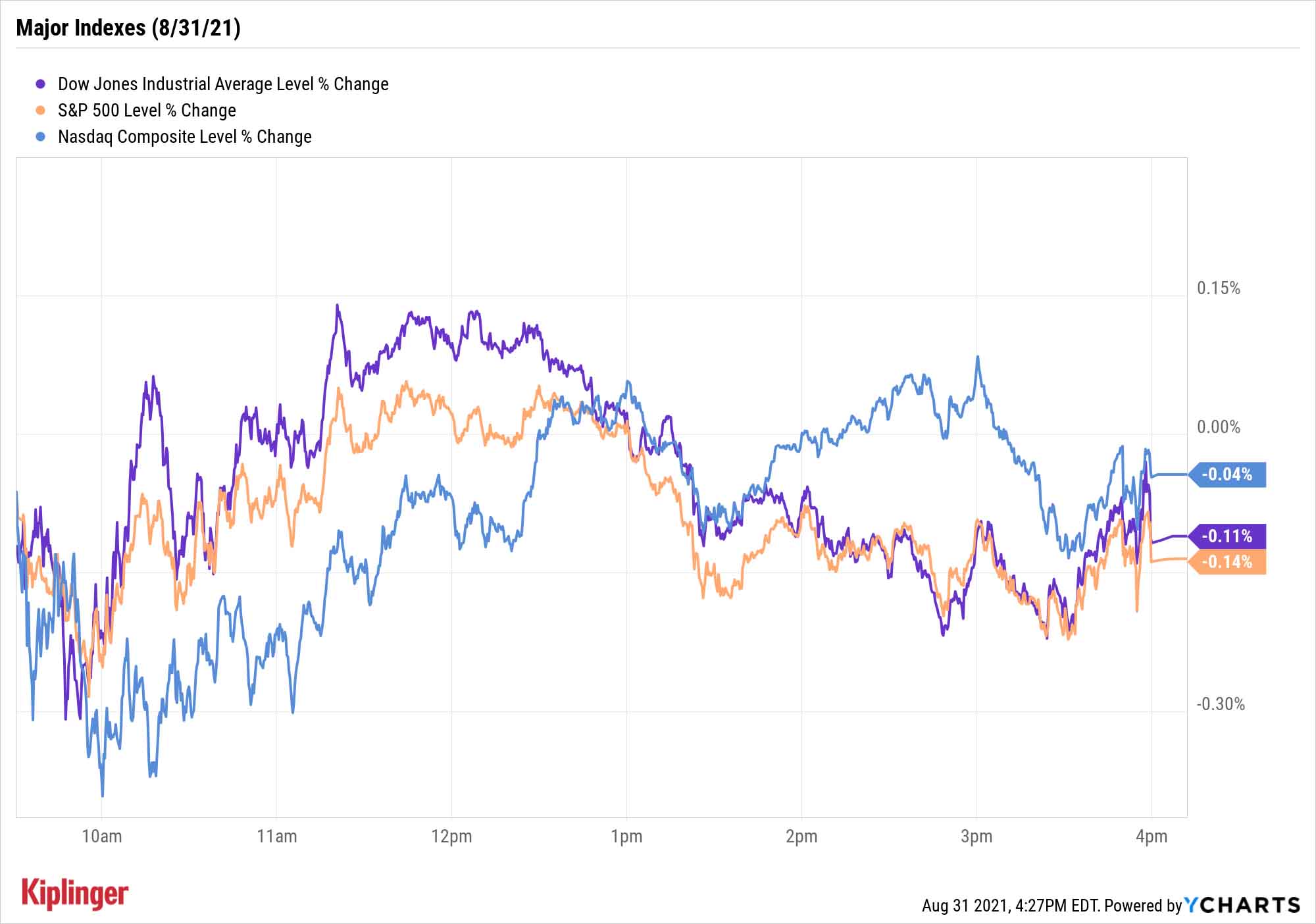Open the YCharts logo link
Image resolution: width=1316 pixels, height=924 pixels.
pyautogui.click(x=1242, y=905)
